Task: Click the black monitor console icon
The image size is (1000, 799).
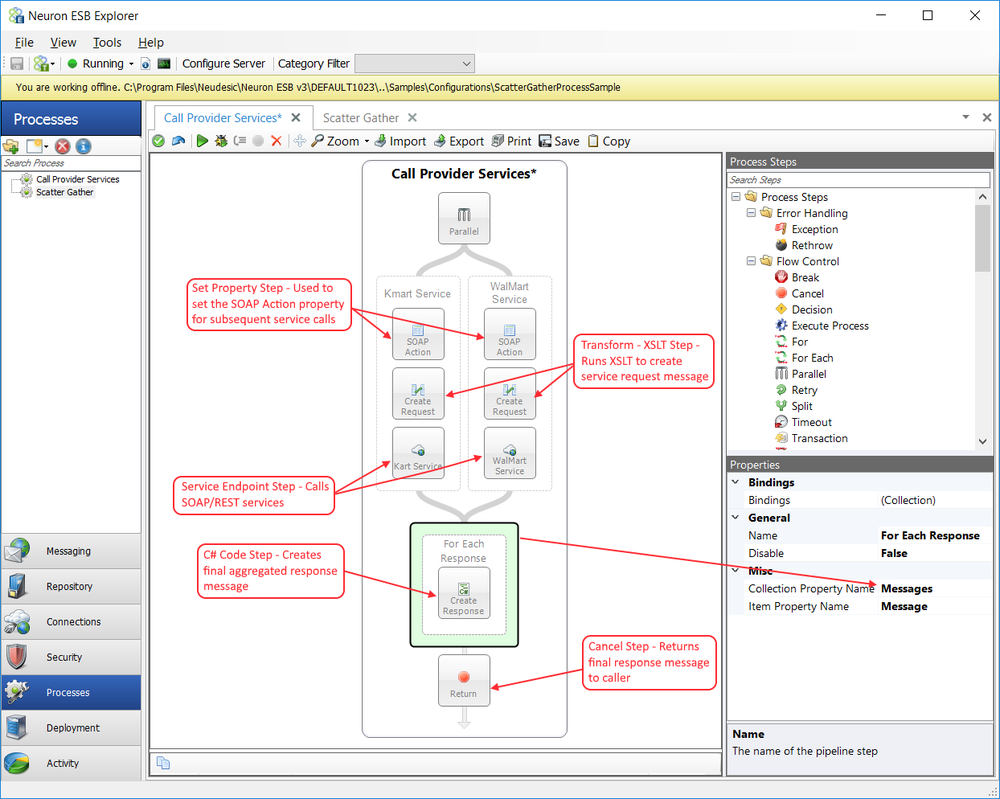Action: tap(164, 64)
